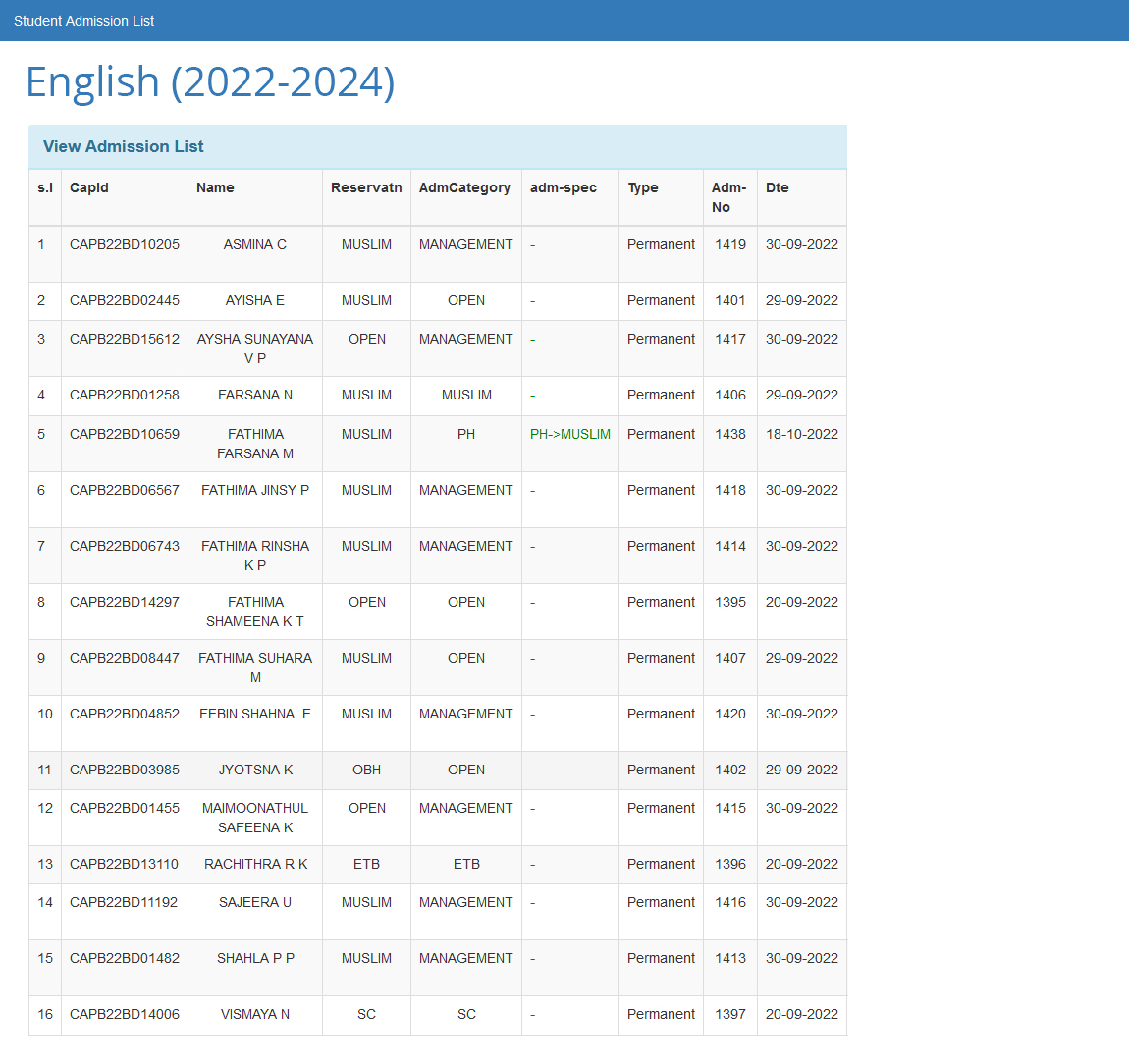1129x1064 pixels.
Task: Select the CAPB22BD10205 CapId cell
Action: click(x=125, y=244)
